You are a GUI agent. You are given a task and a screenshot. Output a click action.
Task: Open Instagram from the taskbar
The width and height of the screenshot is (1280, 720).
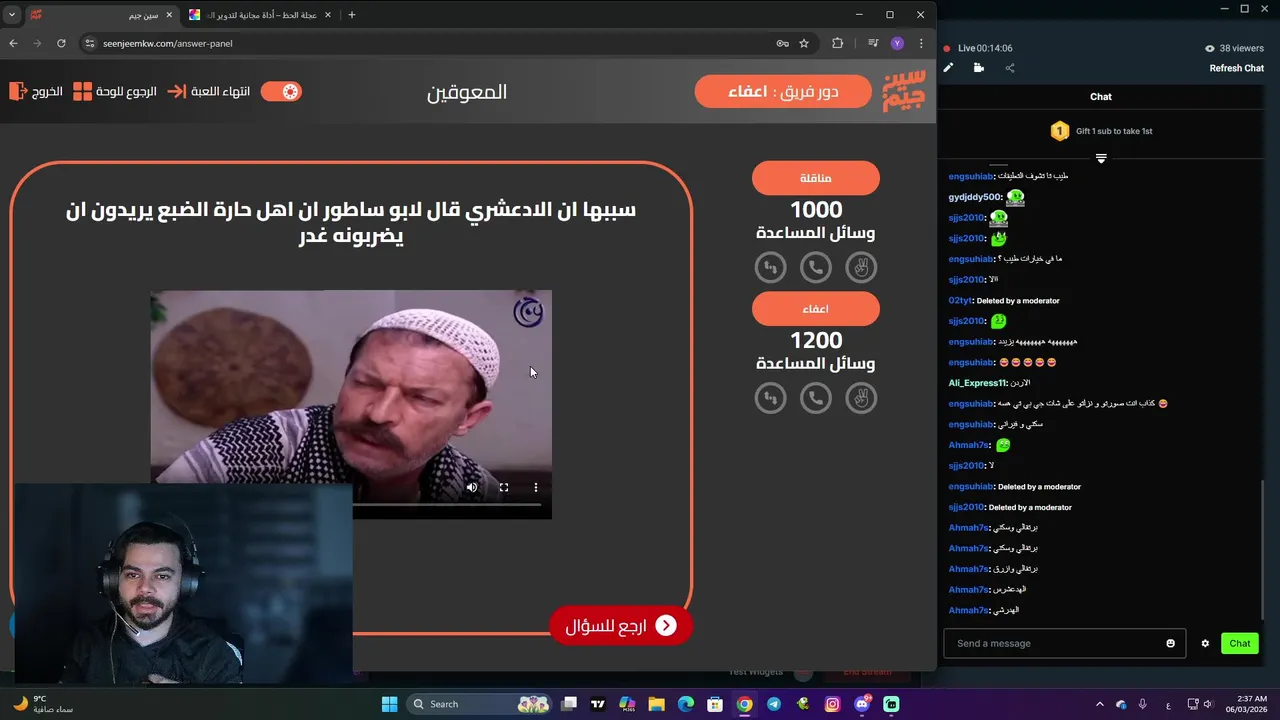(x=832, y=704)
